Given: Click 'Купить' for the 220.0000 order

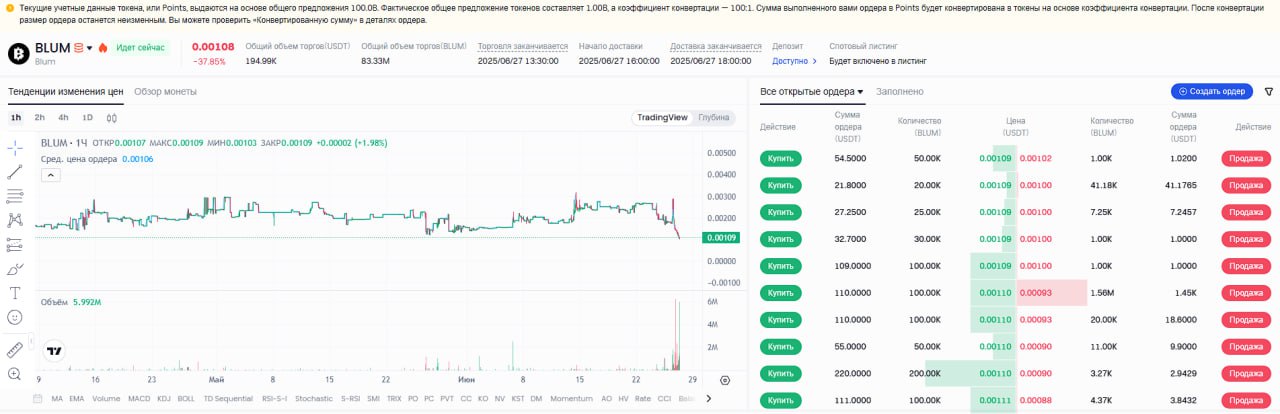Looking at the screenshot, I should point(781,373).
